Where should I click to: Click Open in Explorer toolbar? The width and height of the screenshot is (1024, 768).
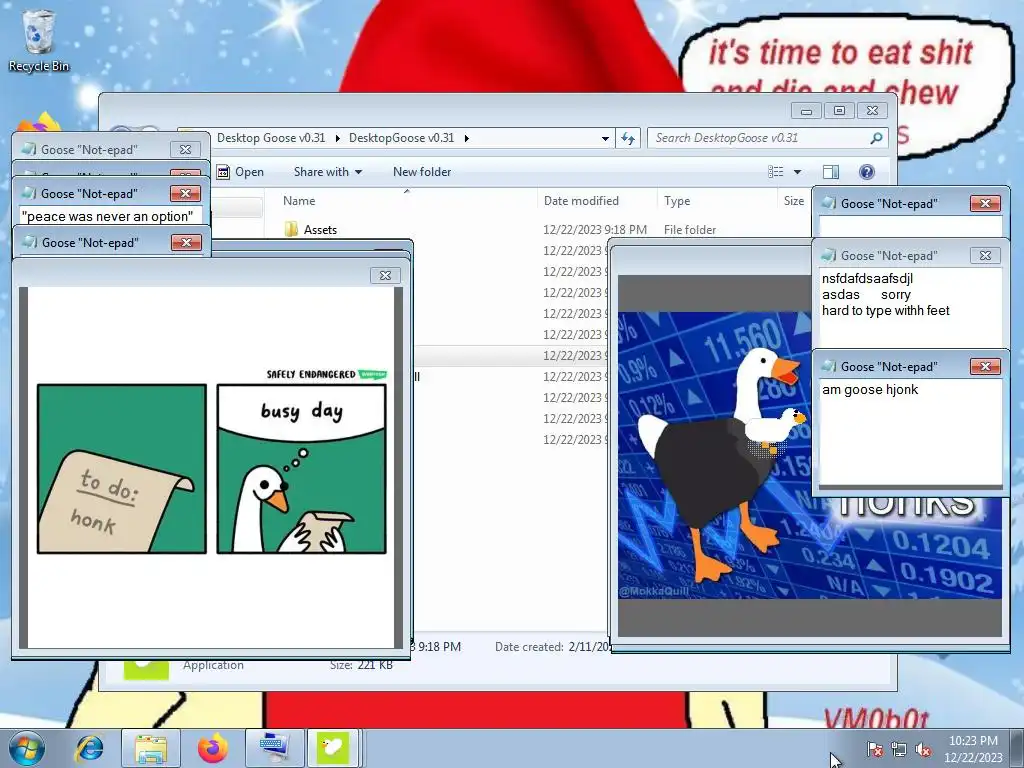(240, 172)
